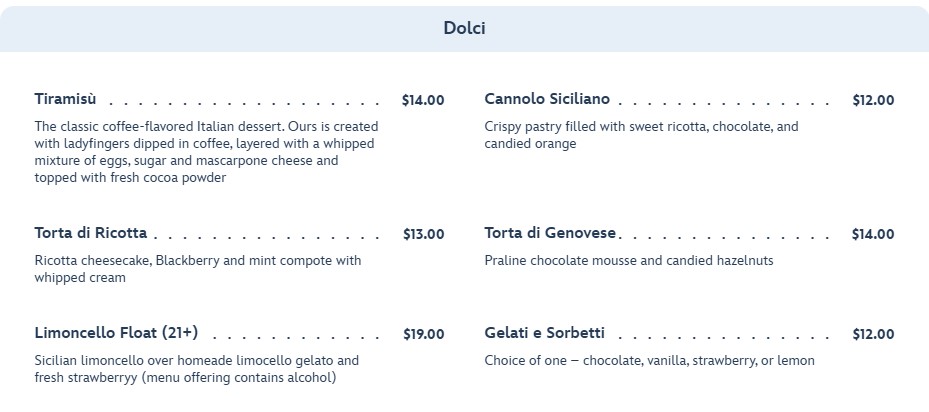This screenshot has height=412, width=929.
Task: Select the Torta di Genovese $14.00 price
Action: (x=873, y=234)
